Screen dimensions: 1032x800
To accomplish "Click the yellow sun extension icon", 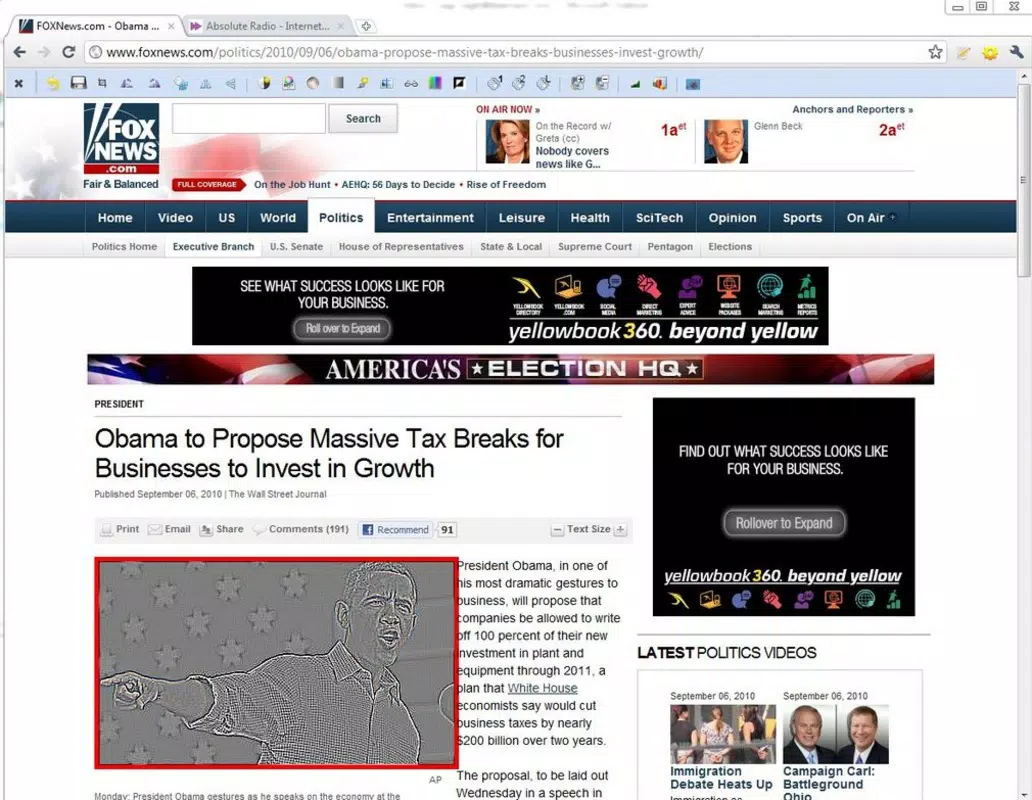I will (x=990, y=53).
